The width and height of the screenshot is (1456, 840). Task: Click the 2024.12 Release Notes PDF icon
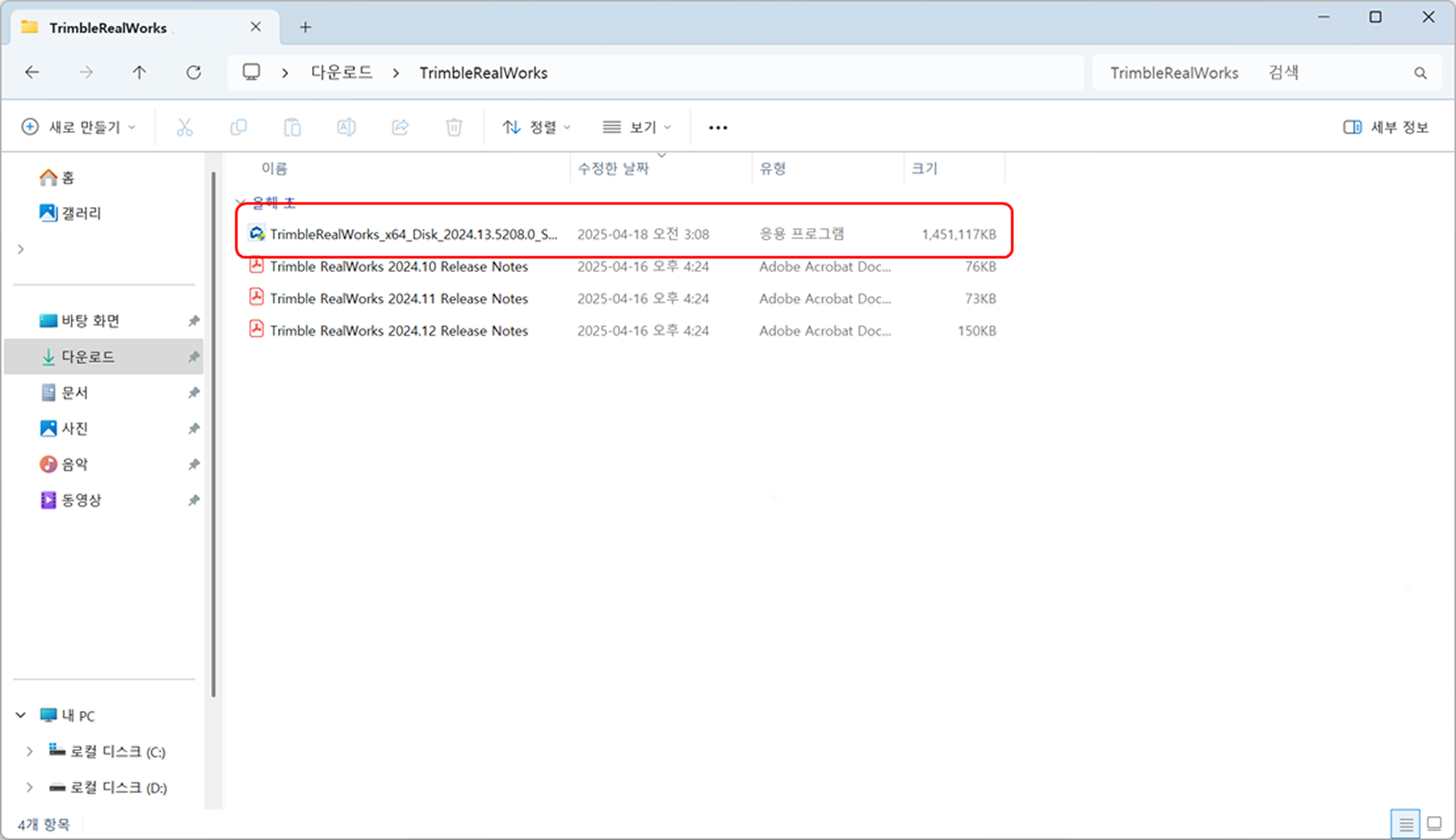(x=256, y=329)
